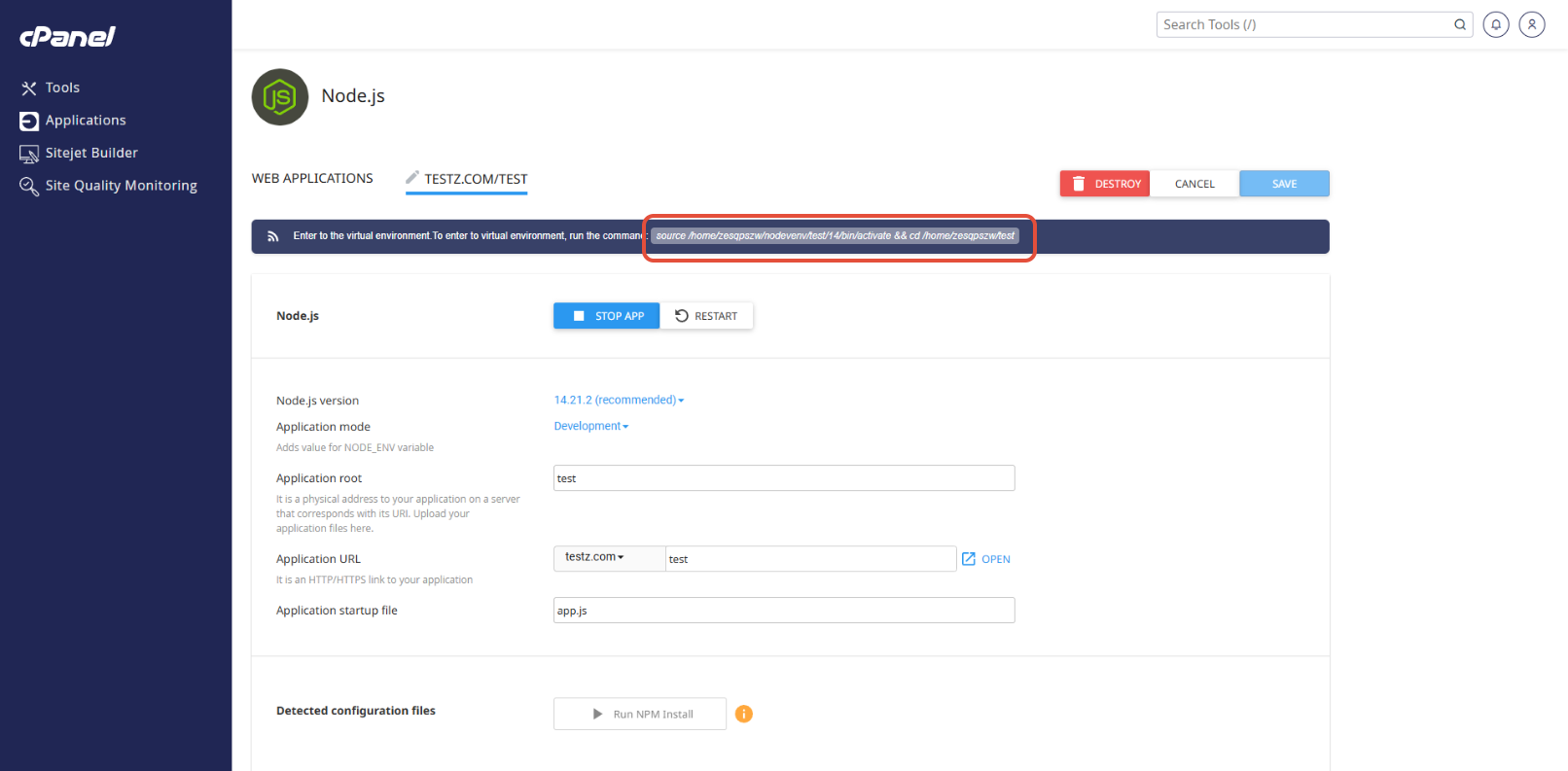
Task: Open Tools in the sidebar
Action: tap(62, 88)
